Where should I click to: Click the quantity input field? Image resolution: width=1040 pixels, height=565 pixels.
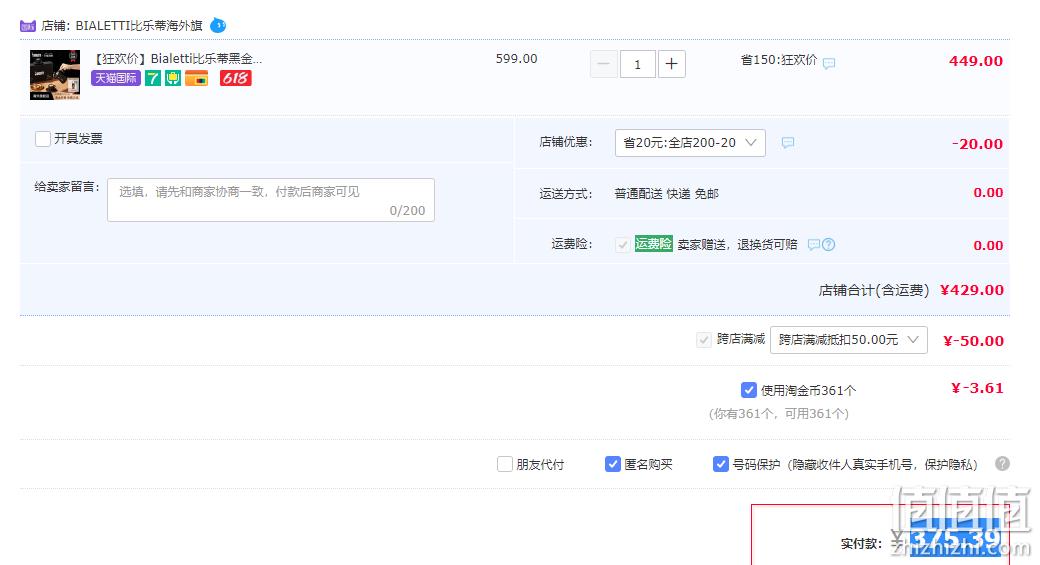click(x=637, y=64)
